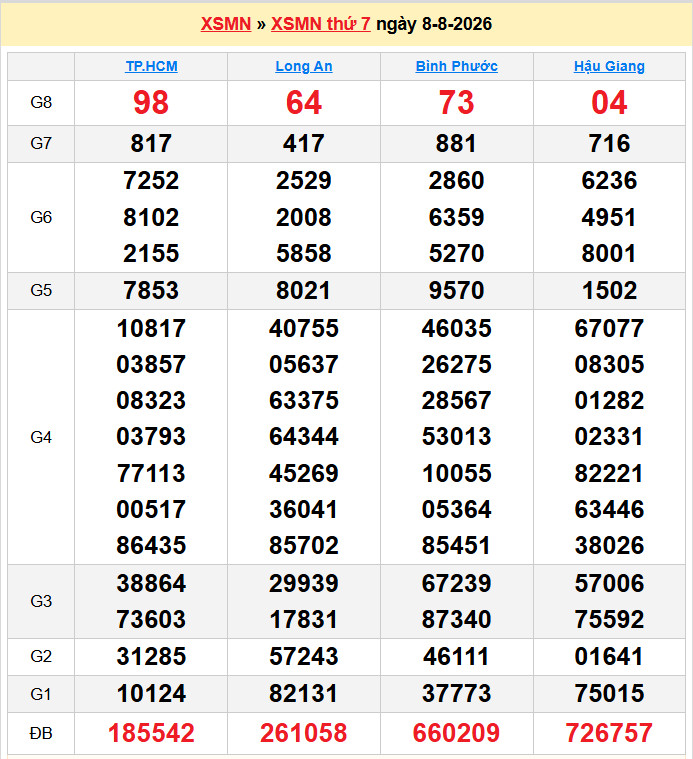Click G1 result 10124
Image resolution: width=693 pixels, height=759 pixels.
[x=151, y=694]
